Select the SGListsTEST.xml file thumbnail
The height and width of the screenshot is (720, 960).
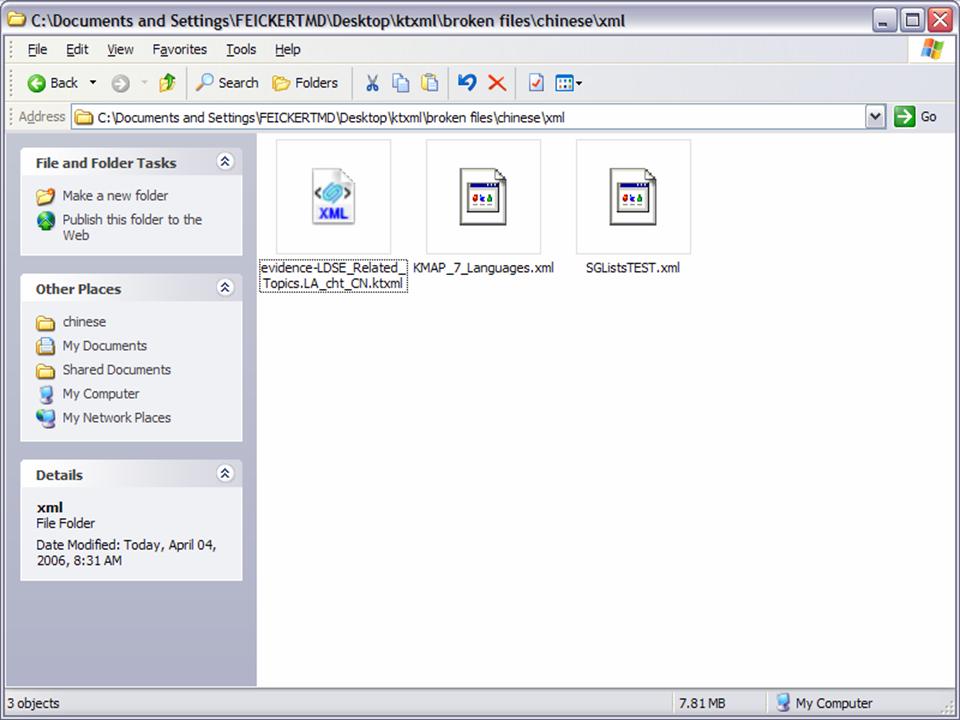[x=633, y=197]
